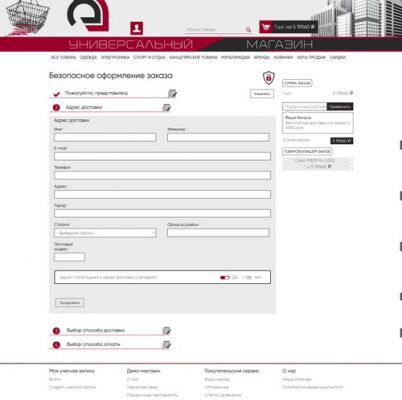Click the 'Область/район' input field
Image resolution: width=402 pixels, height=400 pixels.
click(x=218, y=233)
